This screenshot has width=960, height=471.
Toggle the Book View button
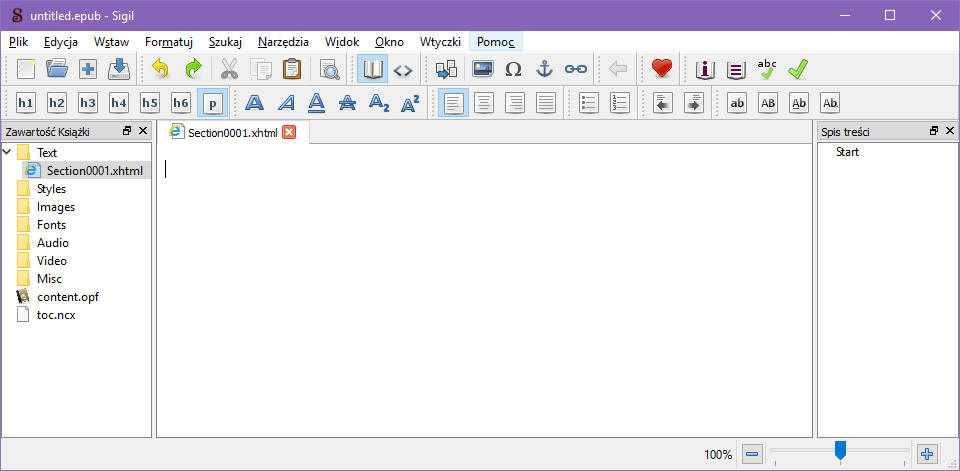tap(372, 69)
